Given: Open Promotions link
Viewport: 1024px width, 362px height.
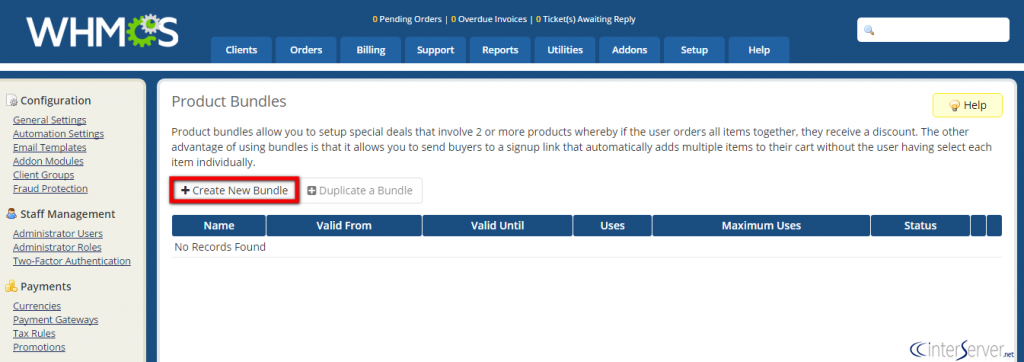Looking at the screenshot, I should point(39,347).
